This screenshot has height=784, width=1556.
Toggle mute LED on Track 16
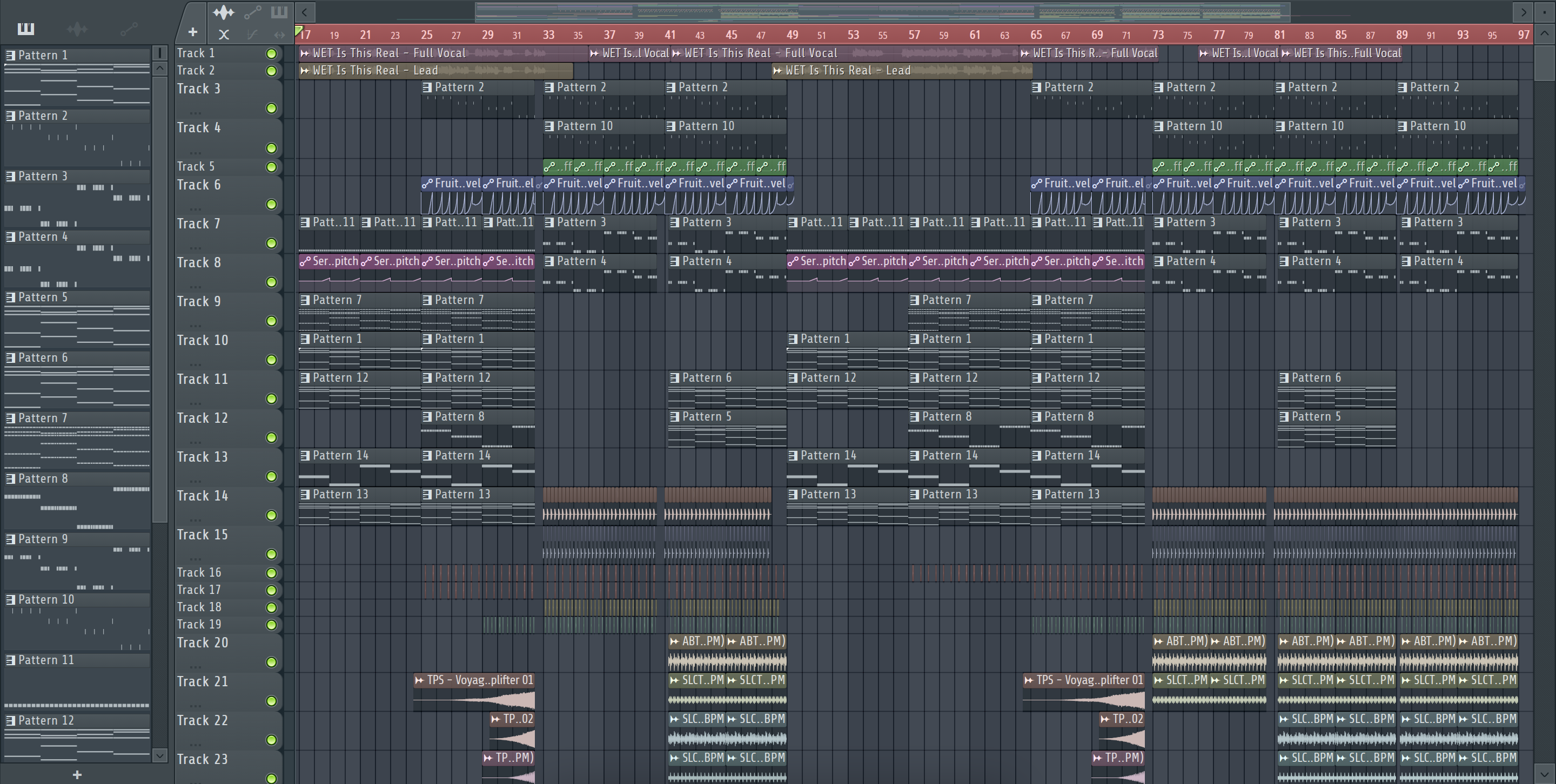[x=272, y=573]
